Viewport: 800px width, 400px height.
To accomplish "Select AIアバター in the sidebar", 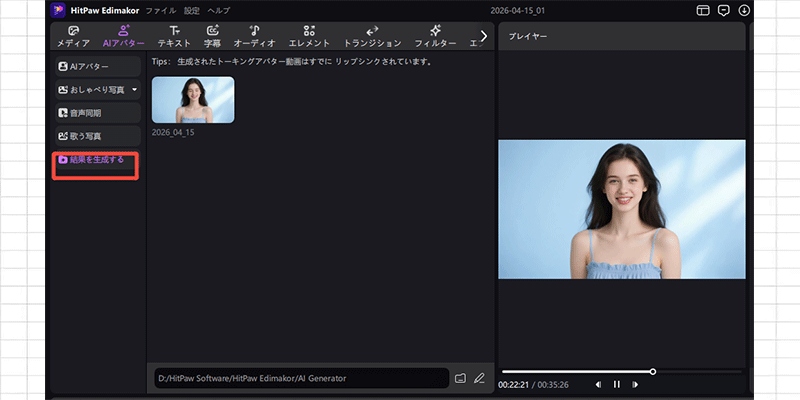I will tap(98, 66).
